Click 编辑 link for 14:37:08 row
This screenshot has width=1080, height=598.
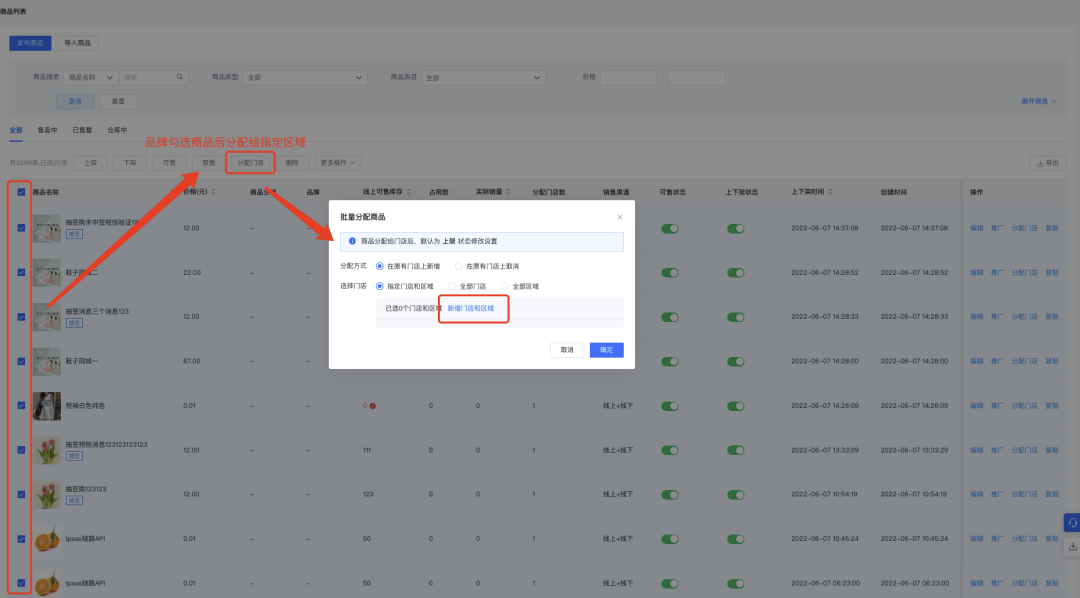(977, 228)
